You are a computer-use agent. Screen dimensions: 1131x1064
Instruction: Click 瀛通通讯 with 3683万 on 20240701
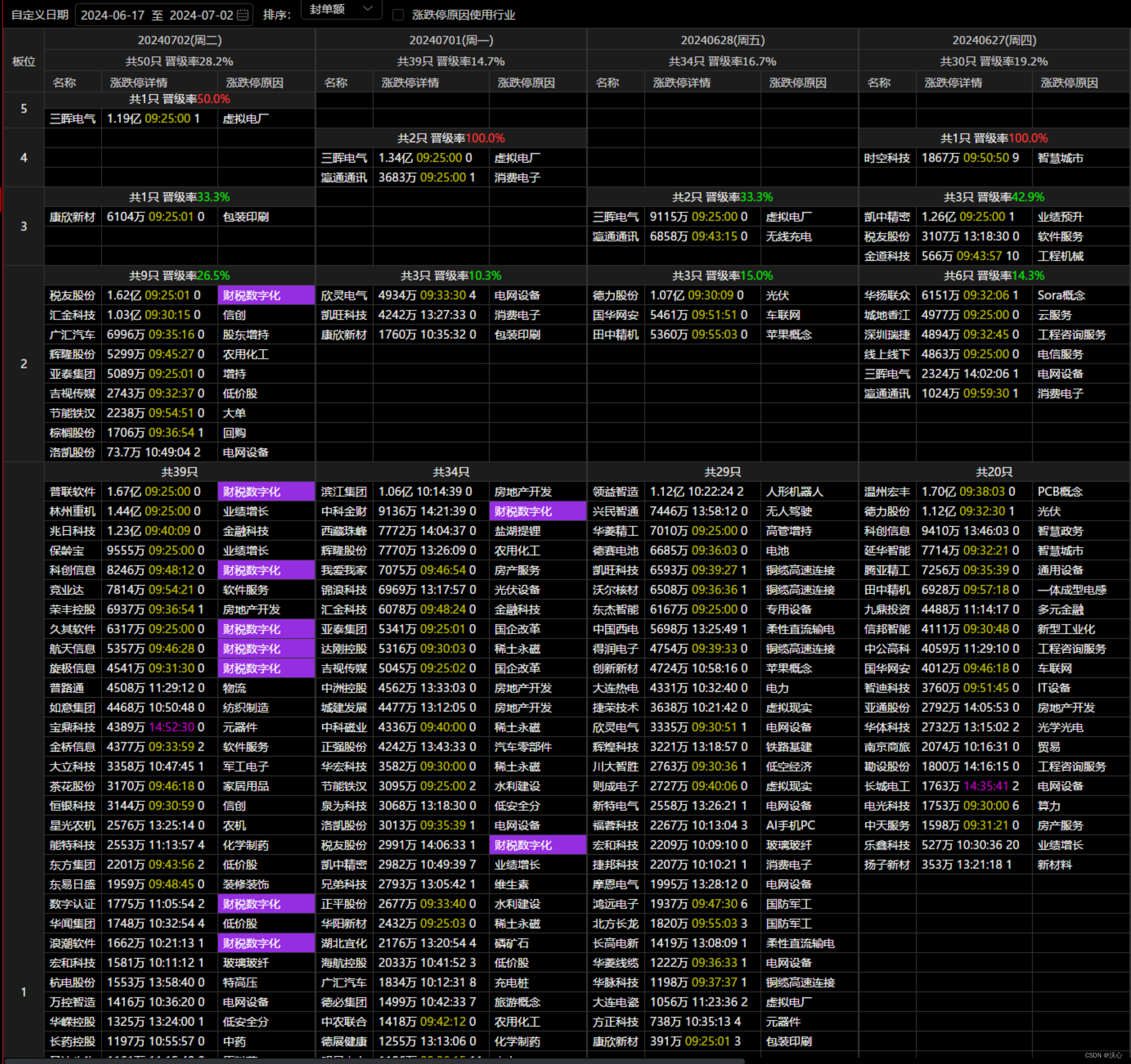(x=344, y=178)
